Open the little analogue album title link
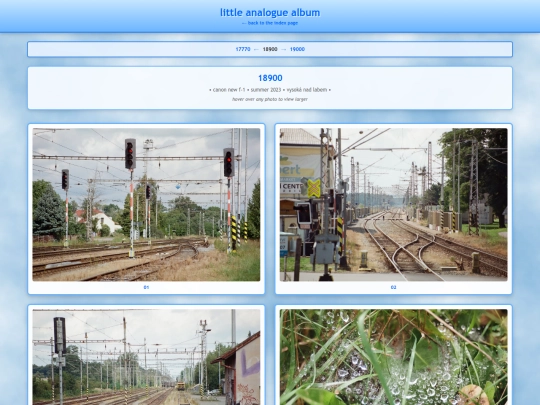This screenshot has height=405, width=540. pyautogui.click(x=270, y=12)
